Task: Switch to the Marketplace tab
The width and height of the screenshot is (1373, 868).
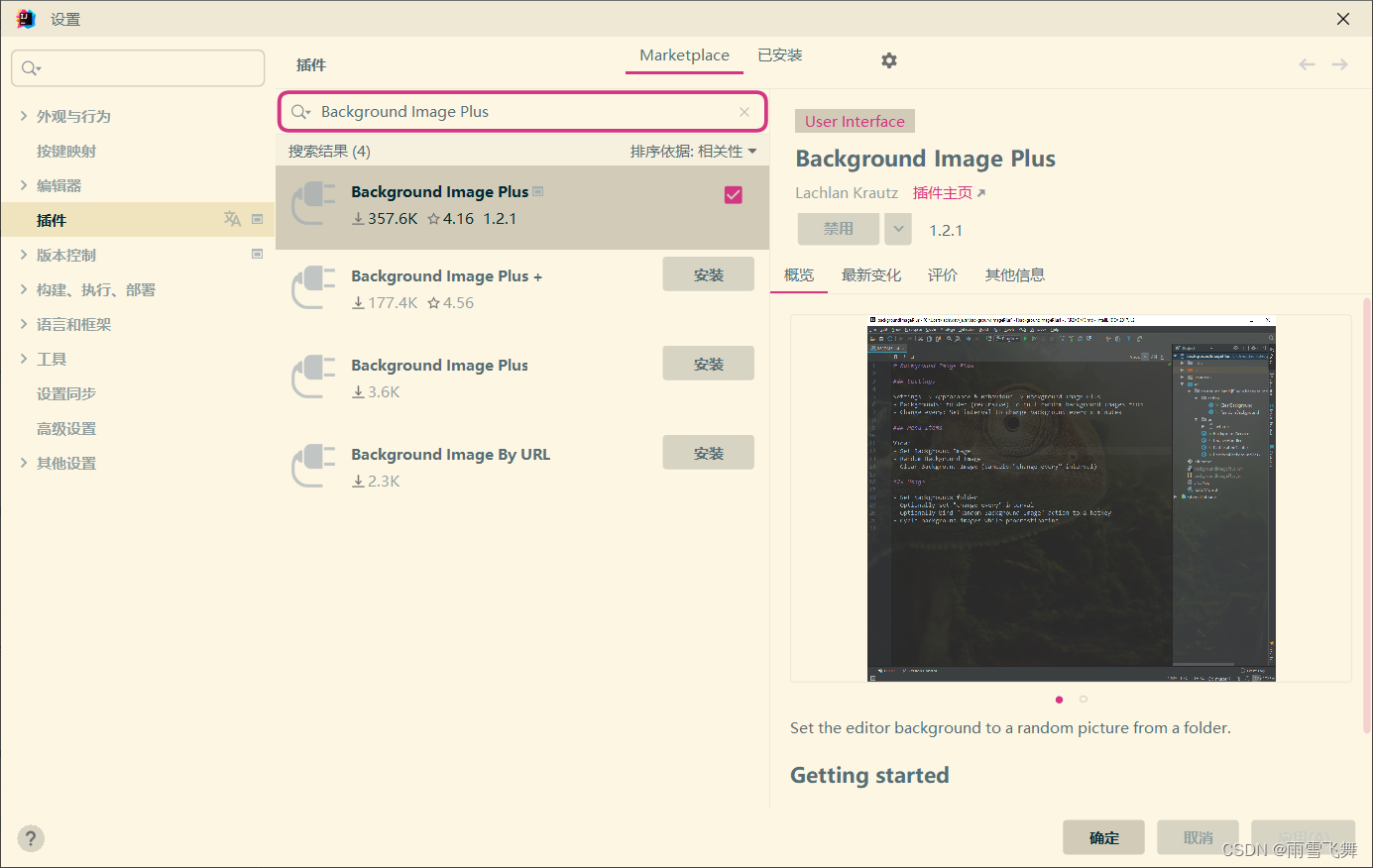Action: tap(684, 55)
